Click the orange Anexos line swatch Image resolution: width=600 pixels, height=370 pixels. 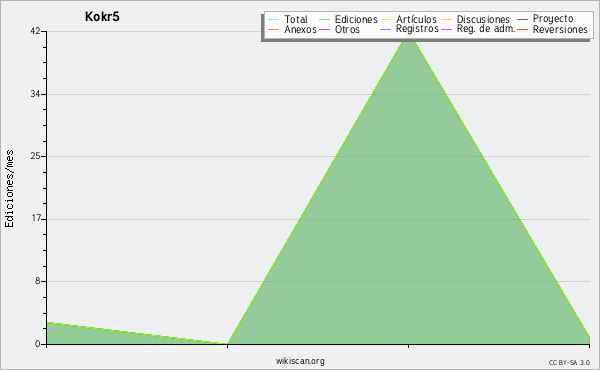274,29
